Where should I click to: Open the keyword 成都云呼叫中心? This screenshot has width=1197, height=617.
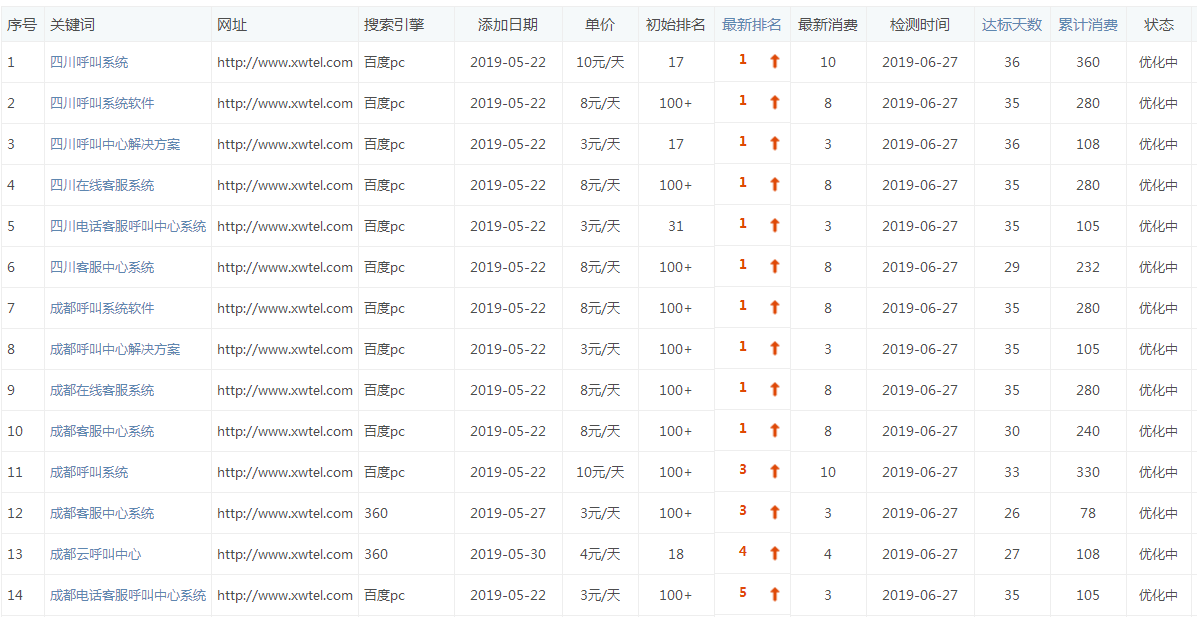pyautogui.click(x=95, y=554)
